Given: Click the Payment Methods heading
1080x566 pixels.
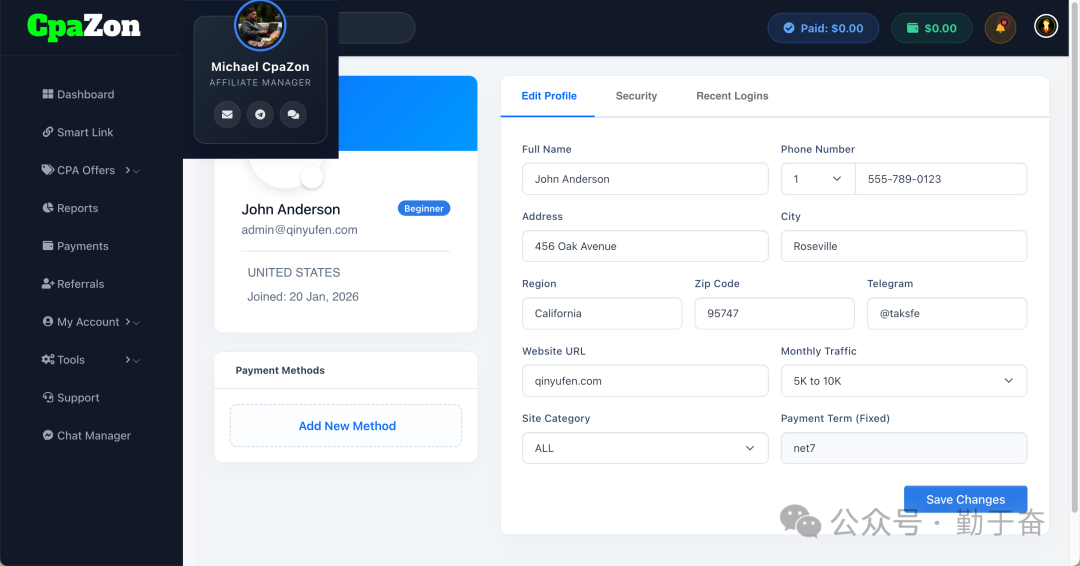Looking at the screenshot, I should click(x=280, y=370).
